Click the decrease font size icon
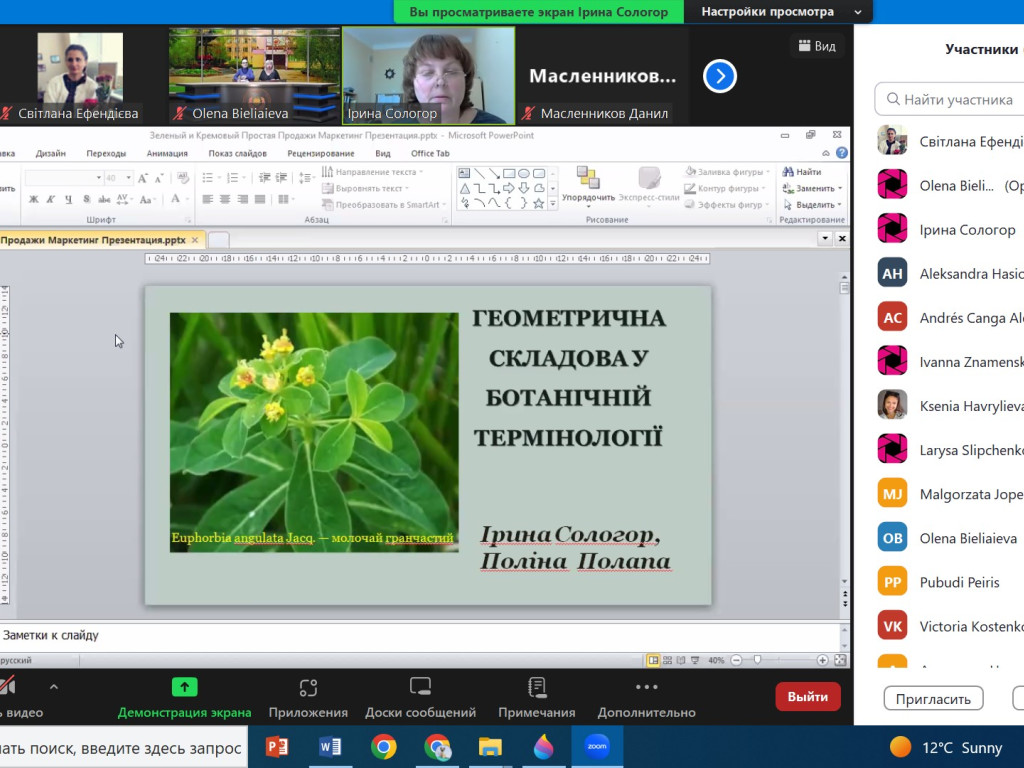 pos(159,178)
